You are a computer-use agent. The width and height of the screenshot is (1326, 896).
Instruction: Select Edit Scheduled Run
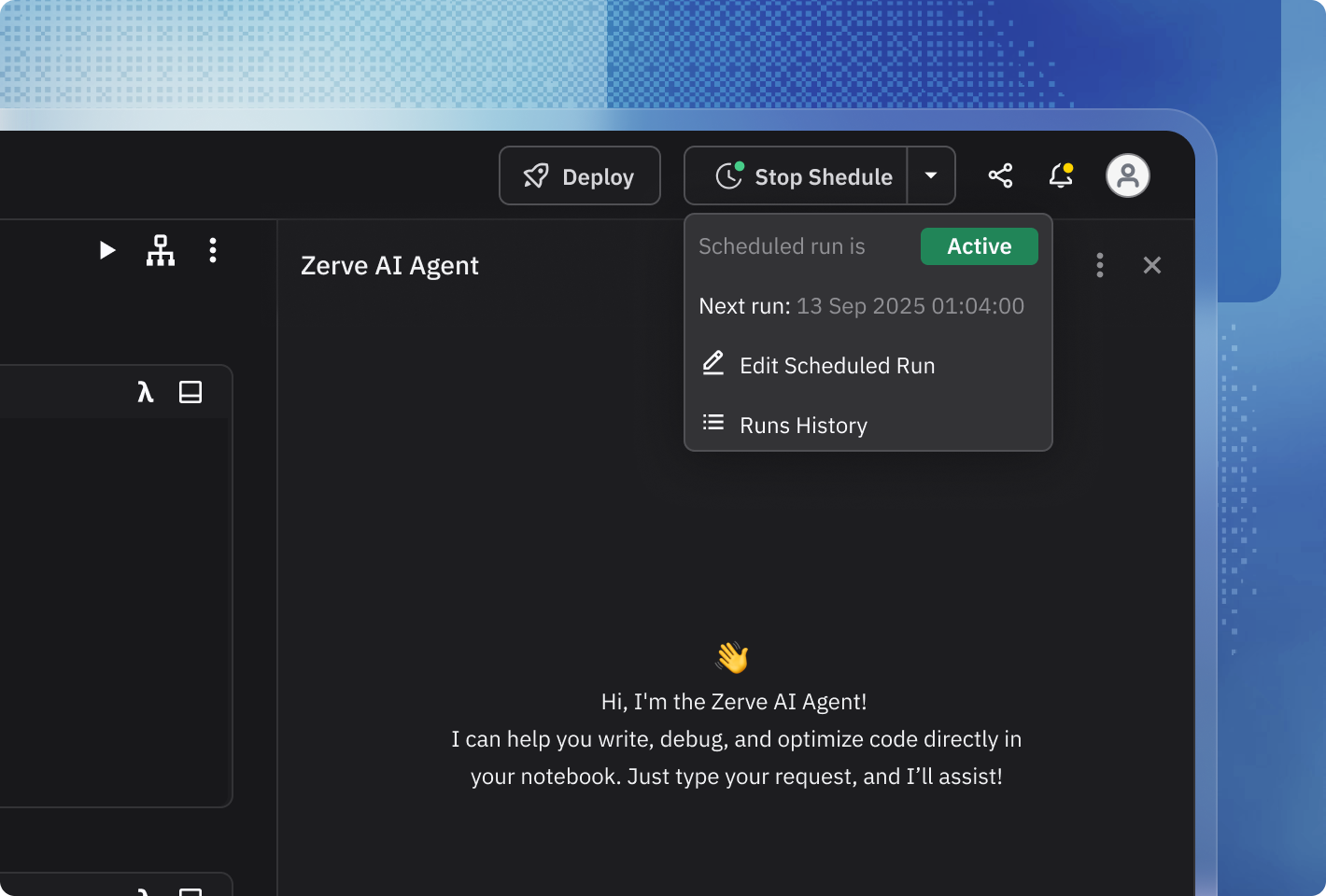tap(837, 366)
